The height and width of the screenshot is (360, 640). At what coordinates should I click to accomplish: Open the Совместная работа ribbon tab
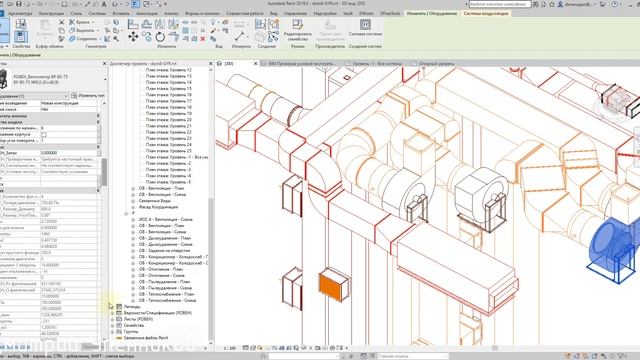(244, 13)
